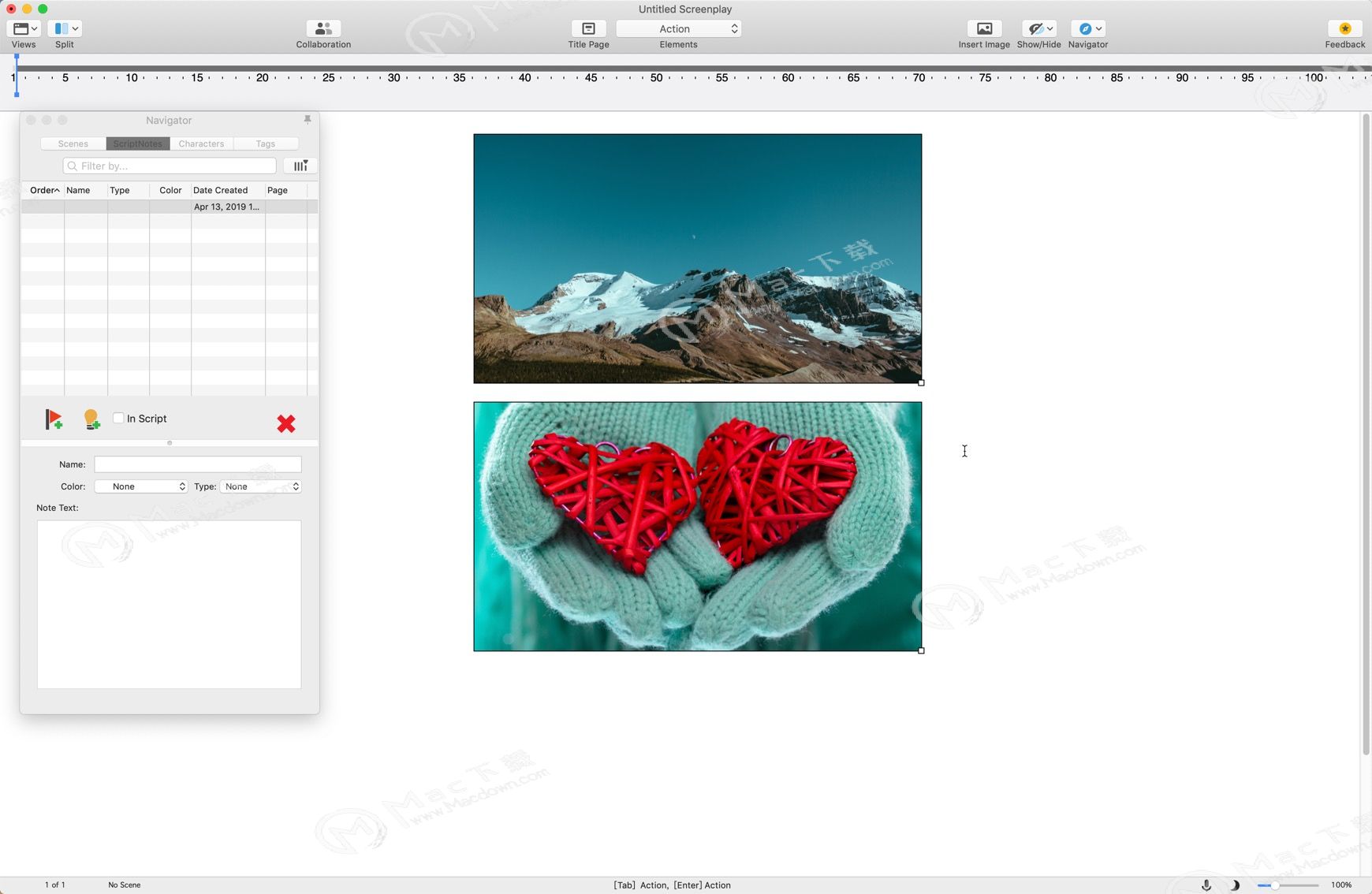The width and height of the screenshot is (1372, 894).
Task: Expand the Split dropdown arrow
Action: pos(75,28)
